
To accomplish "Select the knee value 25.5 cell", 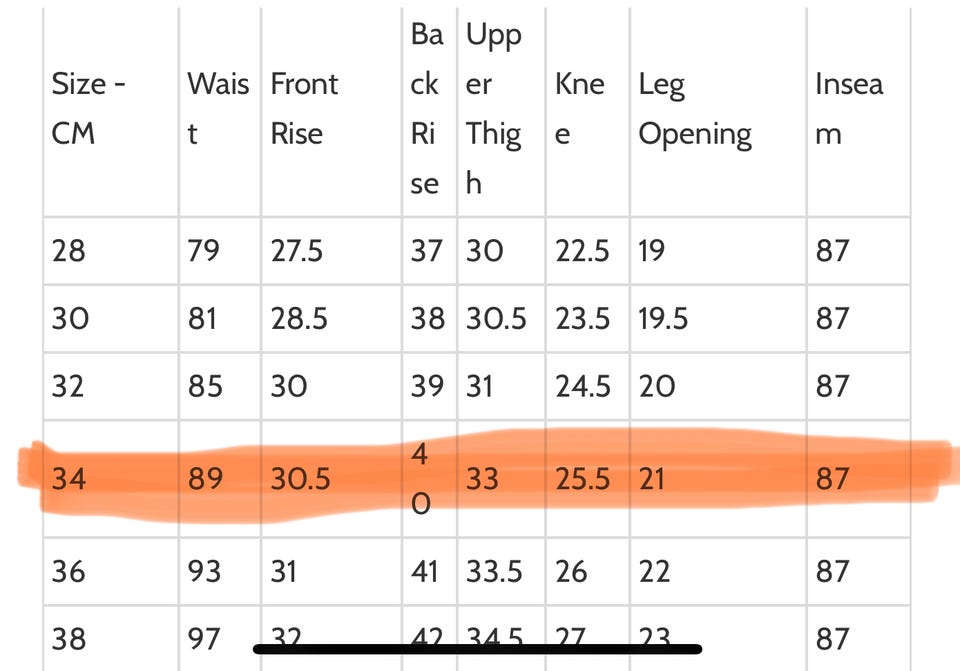I will click(x=583, y=479).
